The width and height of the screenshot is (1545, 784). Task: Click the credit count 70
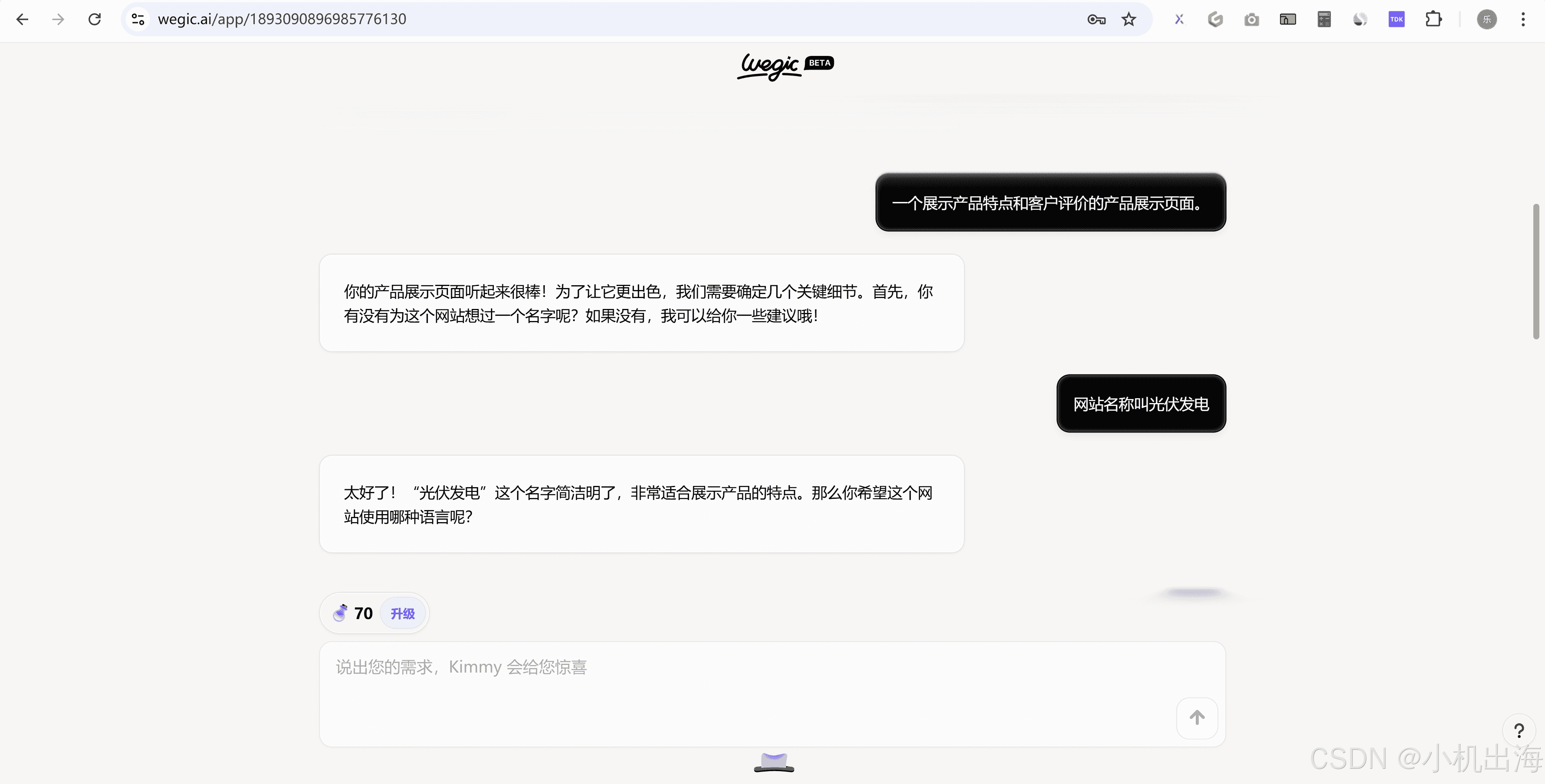[363, 613]
